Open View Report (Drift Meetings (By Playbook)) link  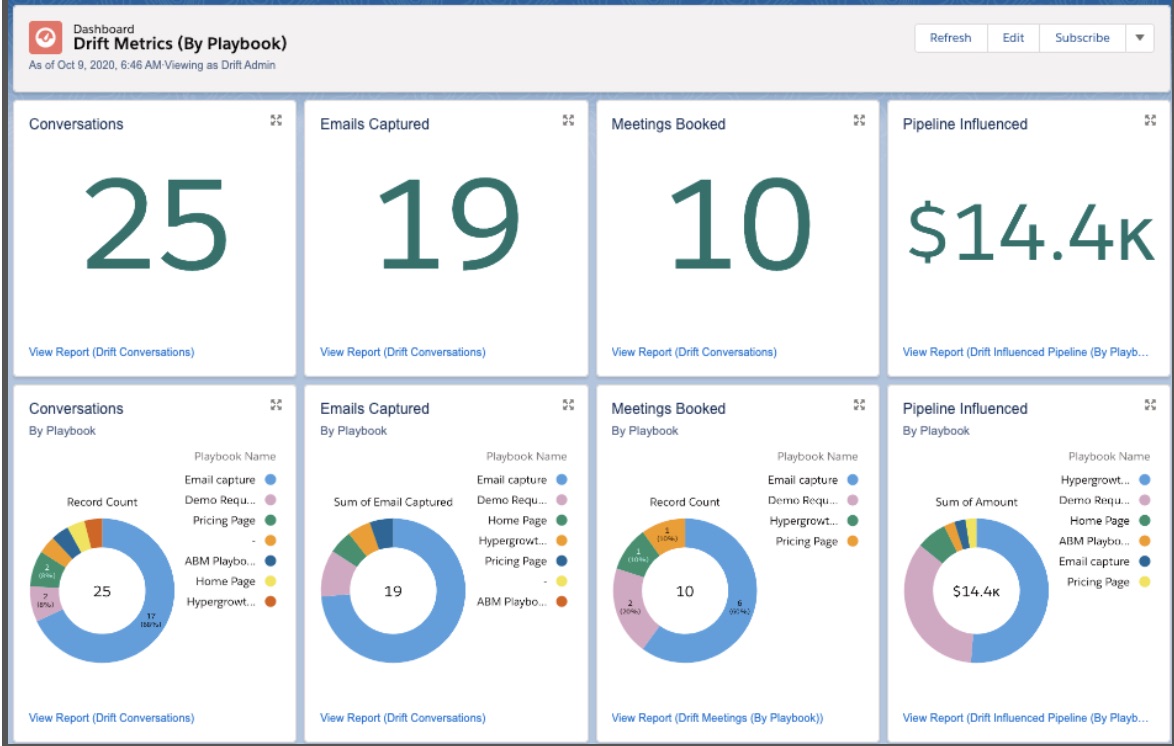[717, 718]
